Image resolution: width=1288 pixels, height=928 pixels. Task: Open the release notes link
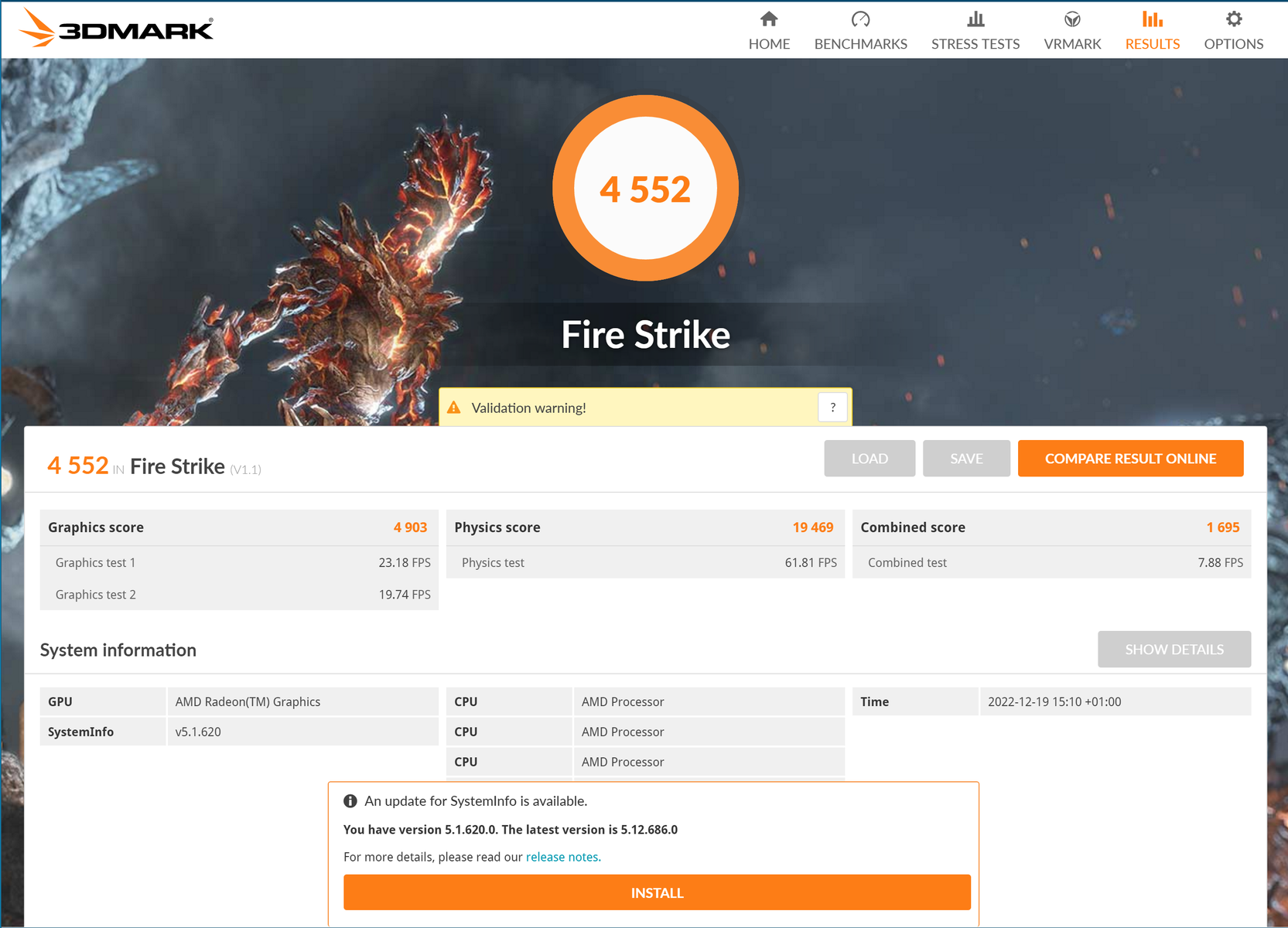562,857
